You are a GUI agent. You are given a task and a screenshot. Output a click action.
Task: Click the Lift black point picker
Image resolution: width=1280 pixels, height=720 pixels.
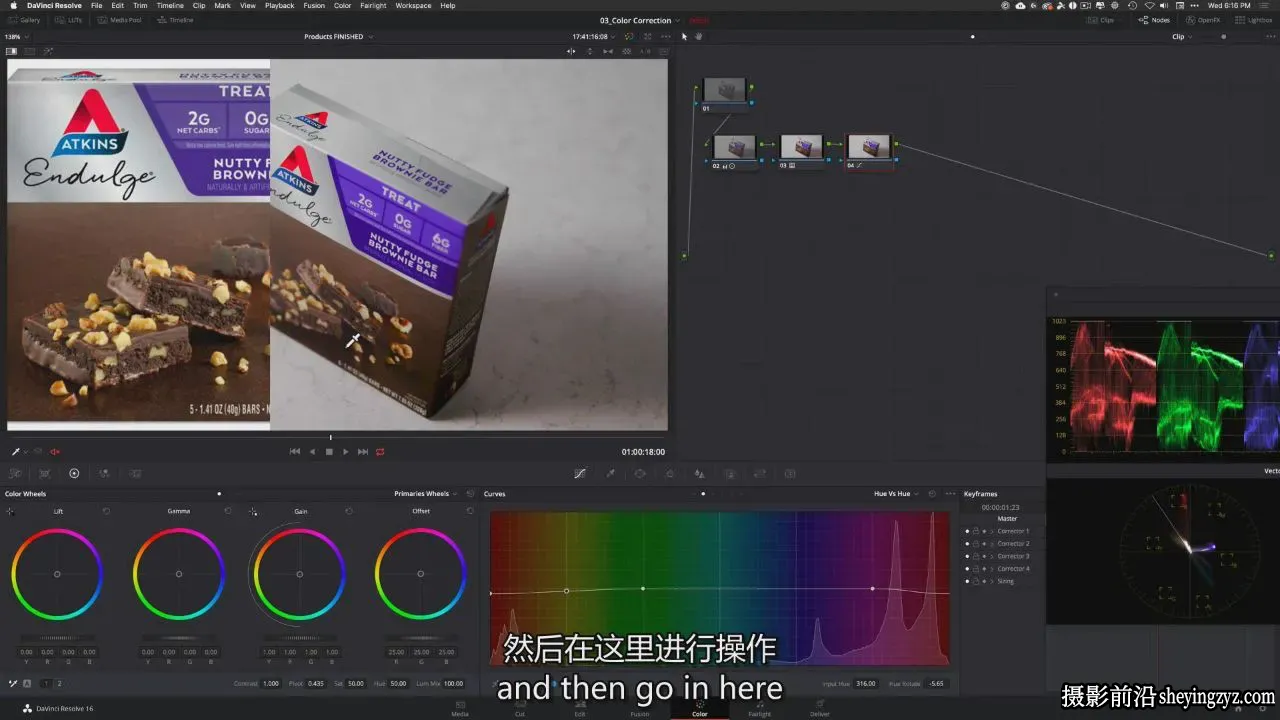point(10,511)
